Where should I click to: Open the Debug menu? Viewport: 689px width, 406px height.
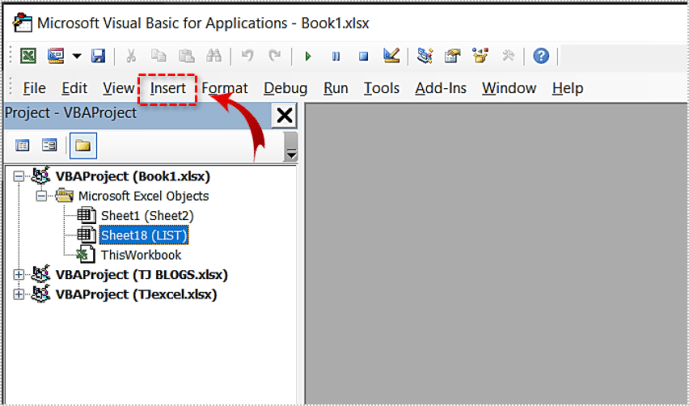tap(286, 88)
